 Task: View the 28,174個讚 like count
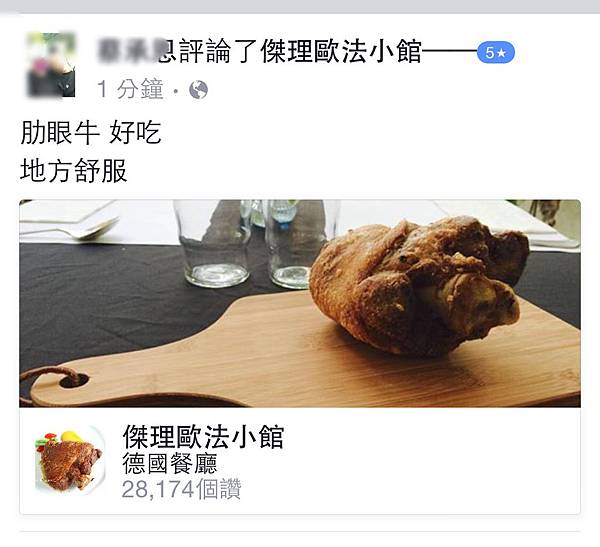[x=181, y=488]
